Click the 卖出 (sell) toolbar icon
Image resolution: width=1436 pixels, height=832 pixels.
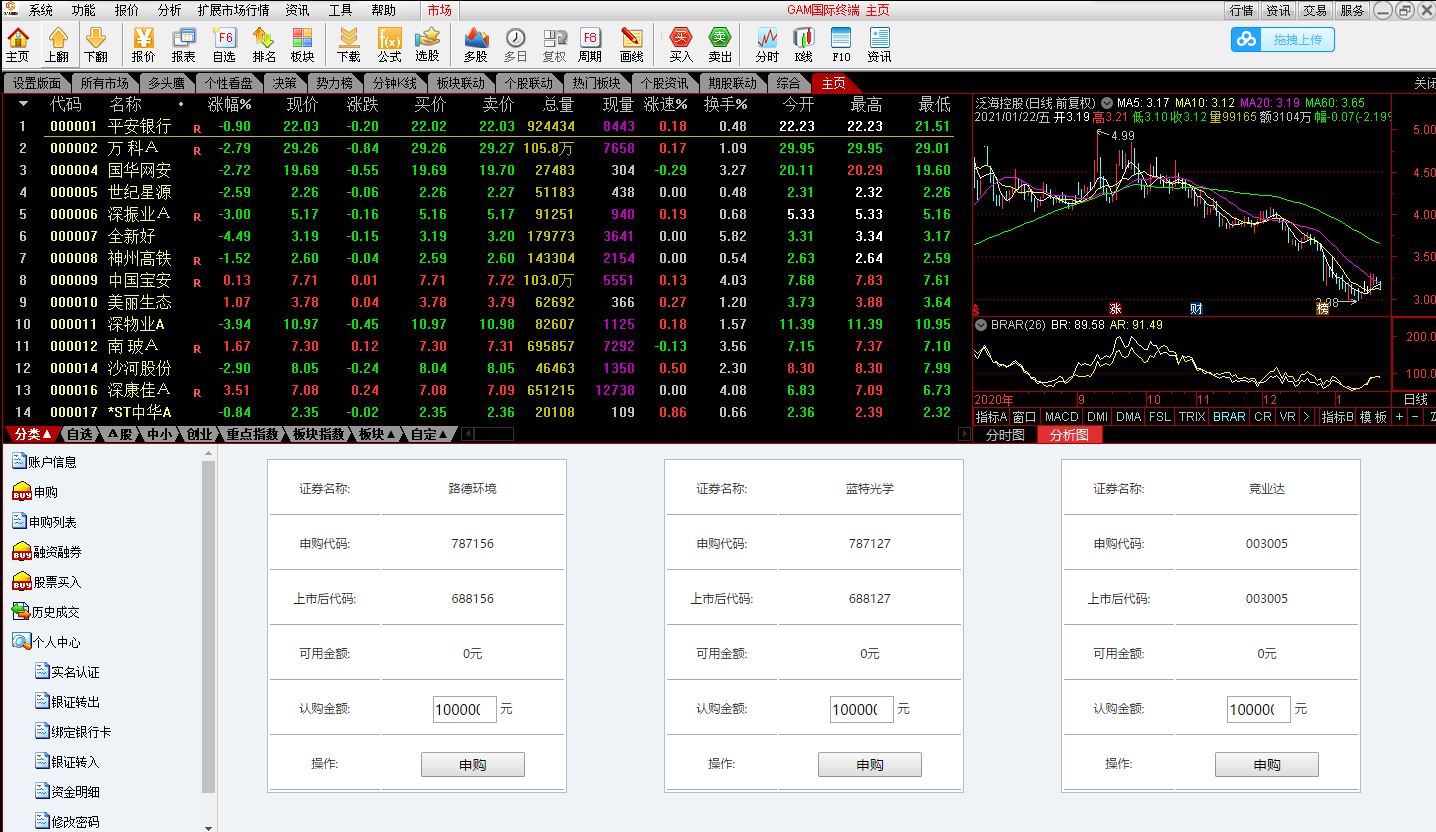point(720,45)
